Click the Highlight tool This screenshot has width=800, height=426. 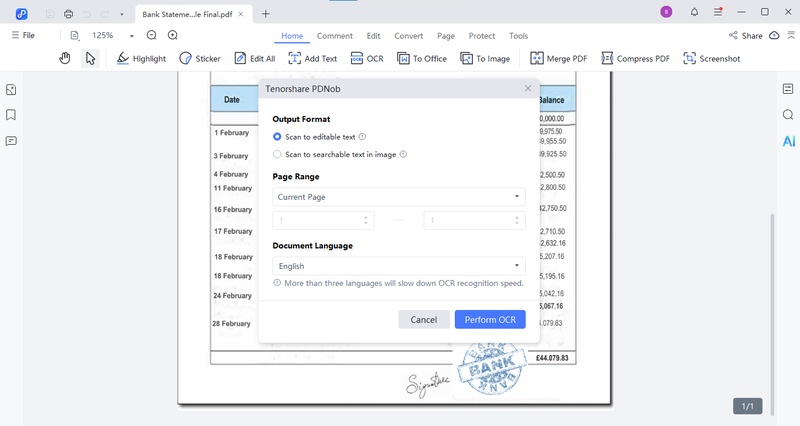[x=141, y=59]
